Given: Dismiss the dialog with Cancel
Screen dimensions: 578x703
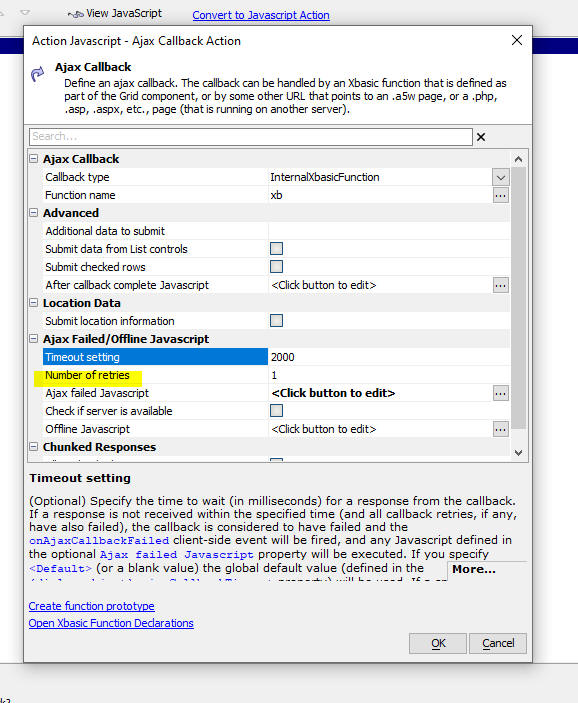Looking at the screenshot, I should point(498,643).
